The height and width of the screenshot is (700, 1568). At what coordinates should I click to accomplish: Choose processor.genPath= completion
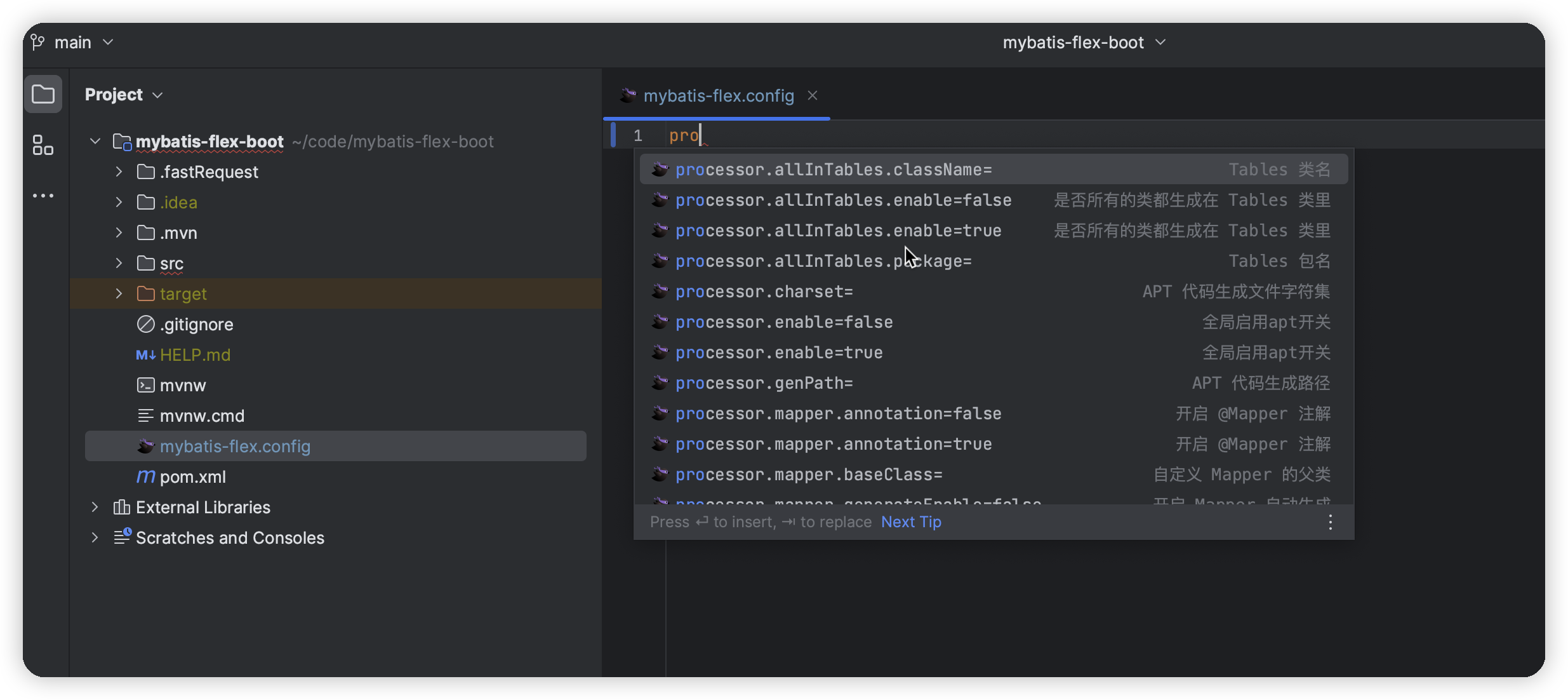993,383
